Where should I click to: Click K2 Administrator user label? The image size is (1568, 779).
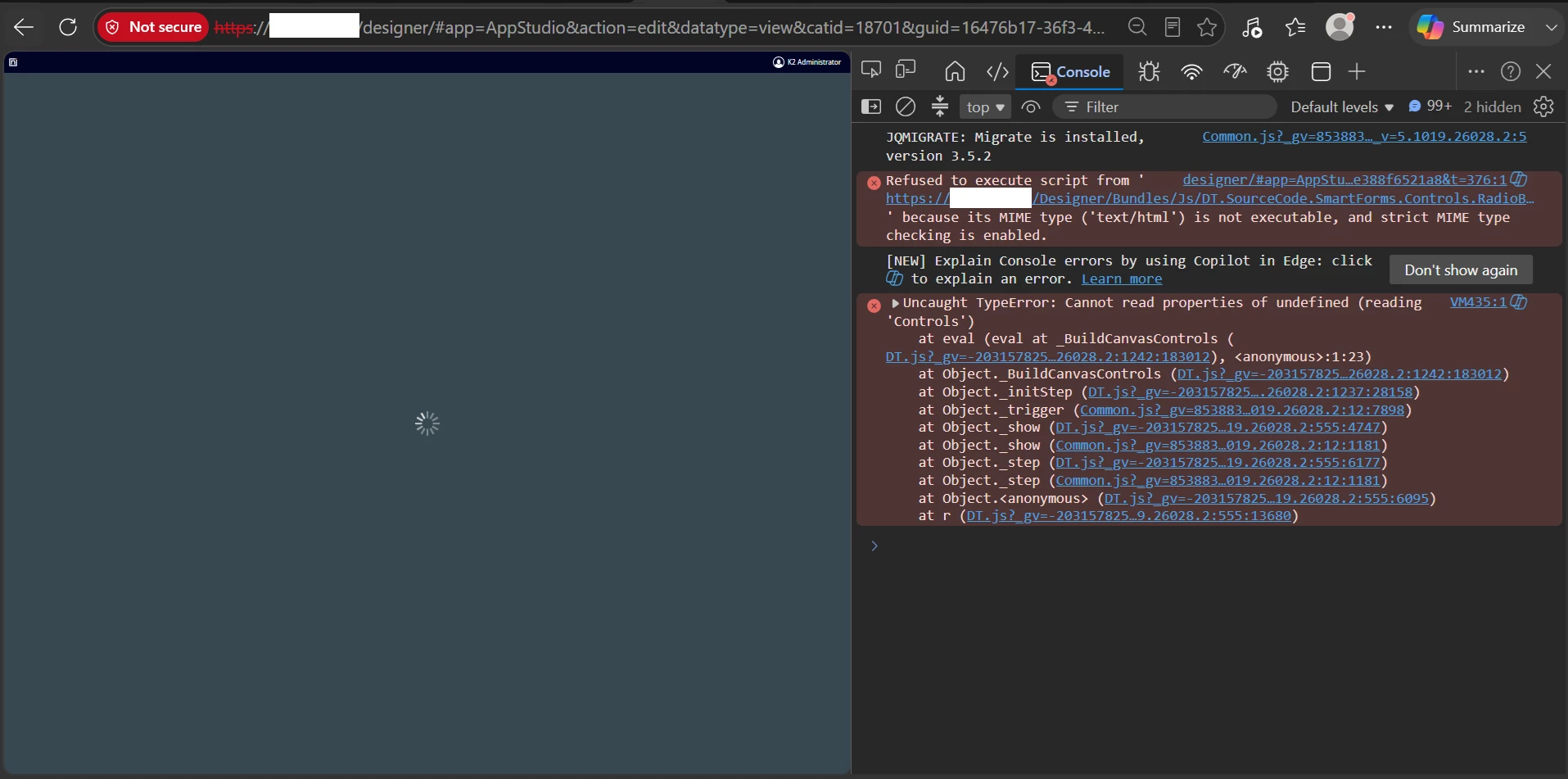tap(807, 62)
